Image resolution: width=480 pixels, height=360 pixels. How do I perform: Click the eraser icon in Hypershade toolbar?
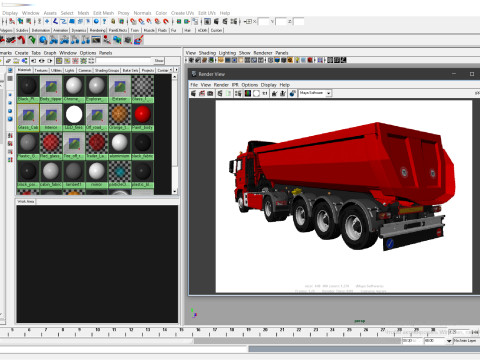tap(8, 61)
